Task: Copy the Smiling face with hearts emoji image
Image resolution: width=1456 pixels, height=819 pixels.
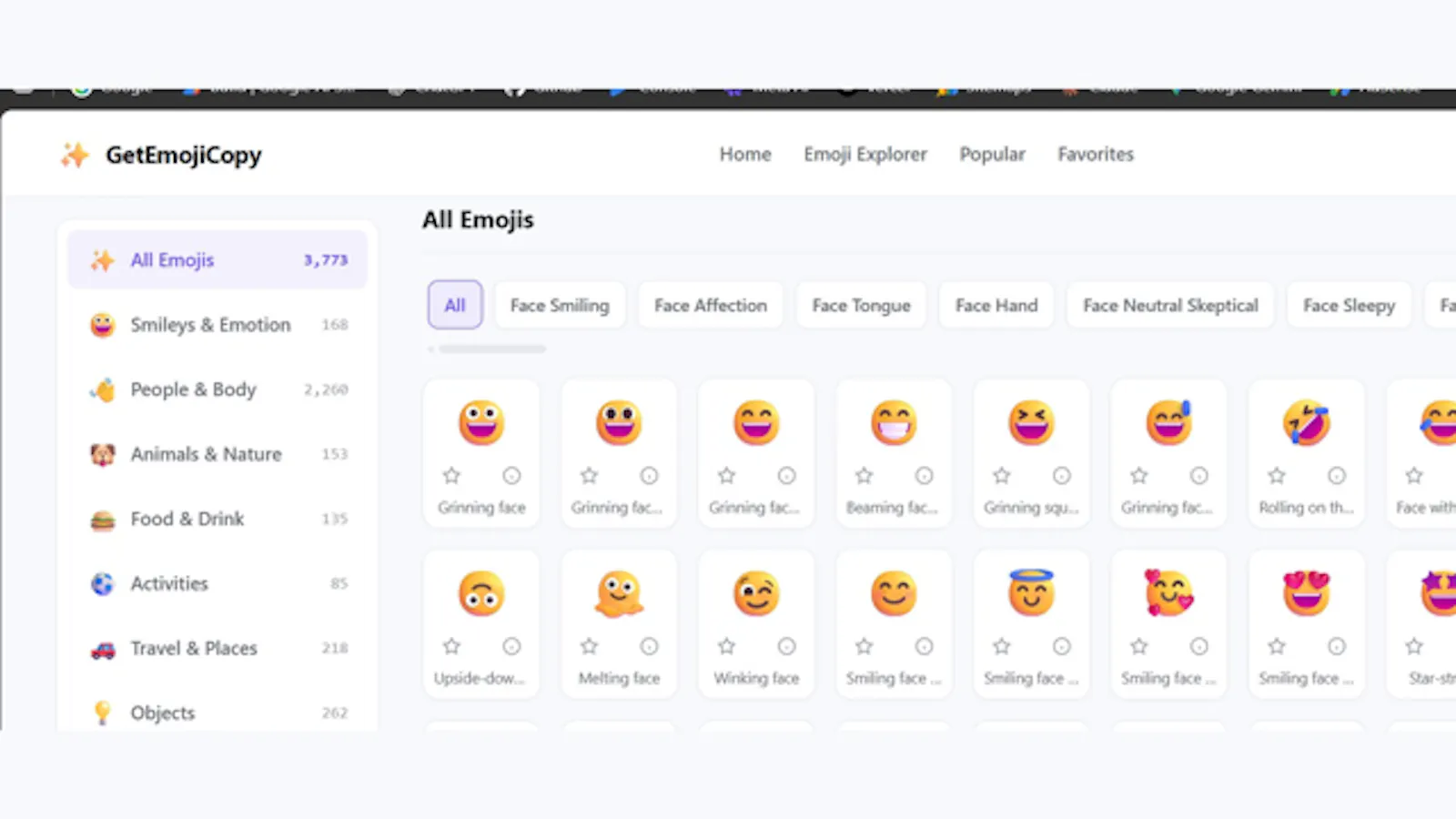Action: [x=1168, y=593]
